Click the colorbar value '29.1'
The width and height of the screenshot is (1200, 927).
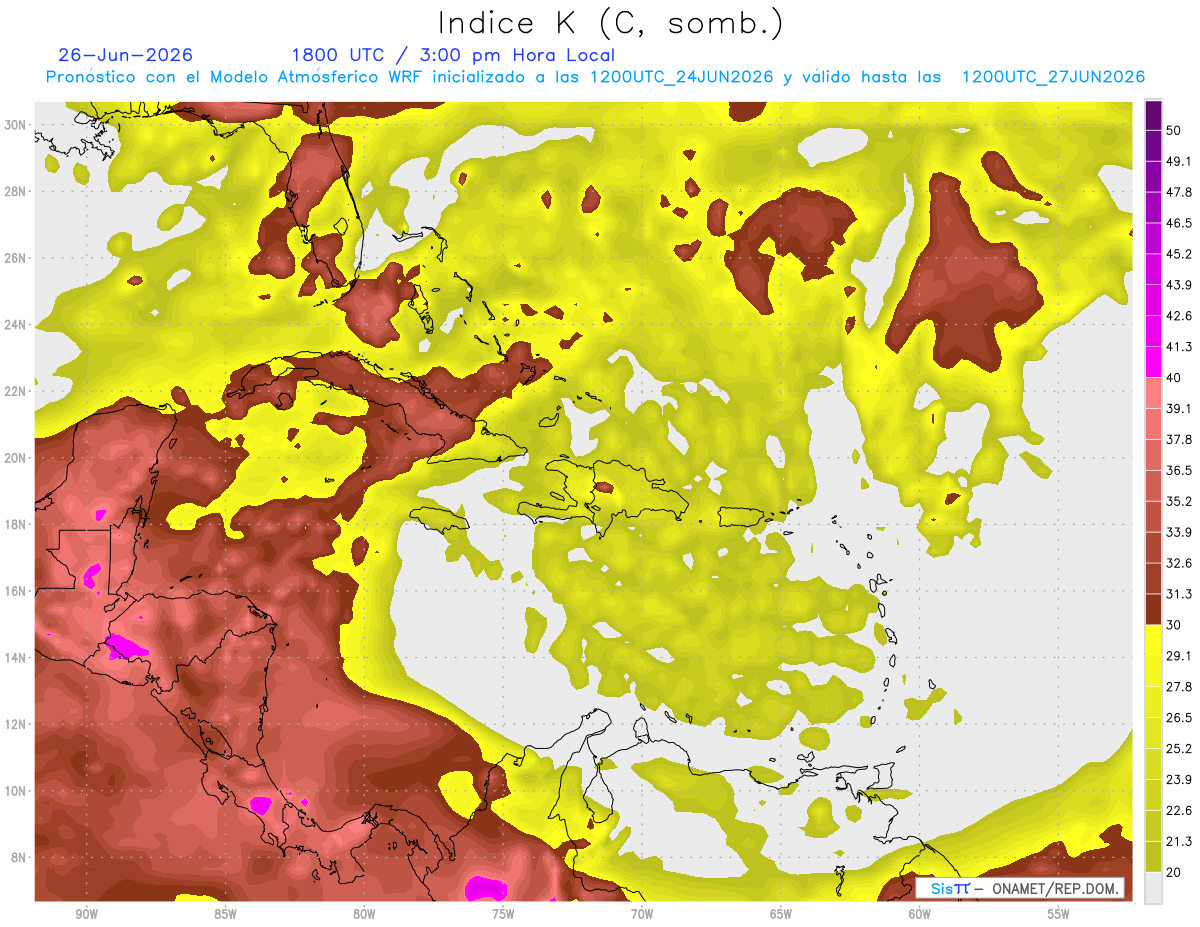(x=1179, y=656)
